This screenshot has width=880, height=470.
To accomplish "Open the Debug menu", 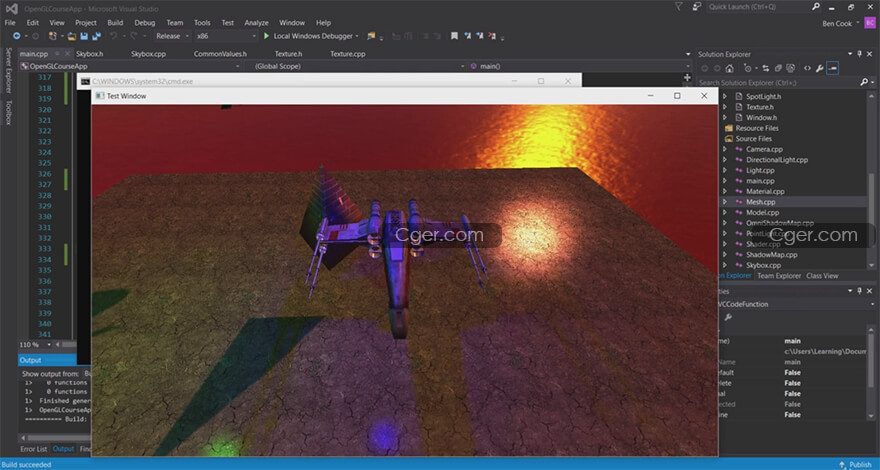I will tap(144, 23).
